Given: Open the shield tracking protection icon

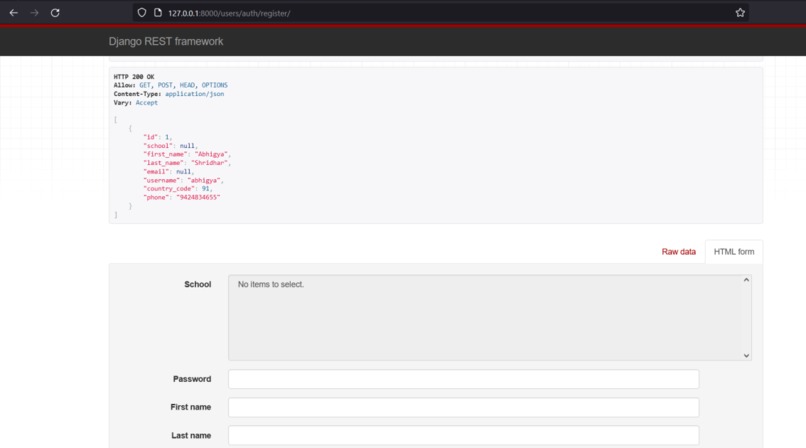Looking at the screenshot, I should point(142,13).
